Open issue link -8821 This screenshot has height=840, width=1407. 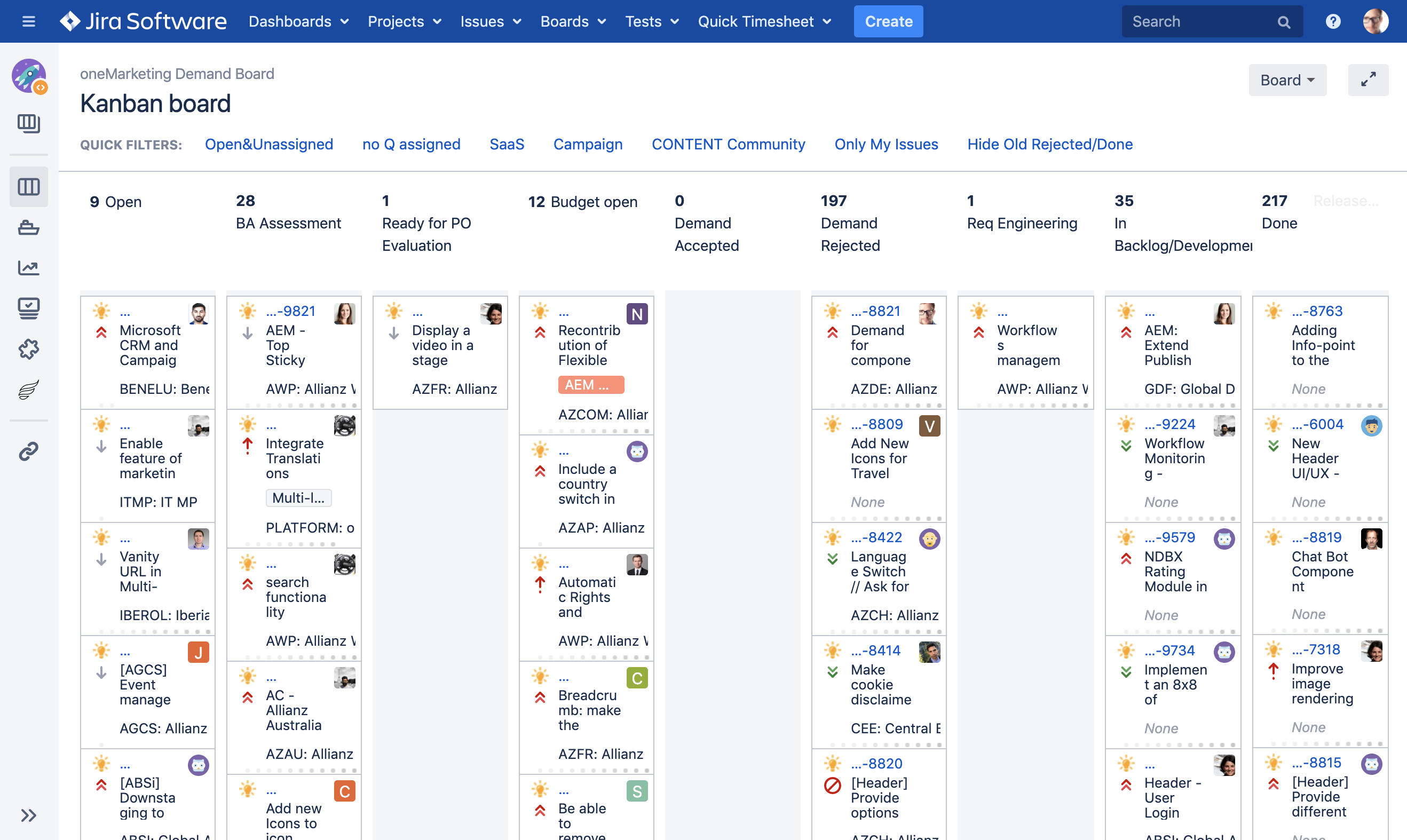(875, 311)
